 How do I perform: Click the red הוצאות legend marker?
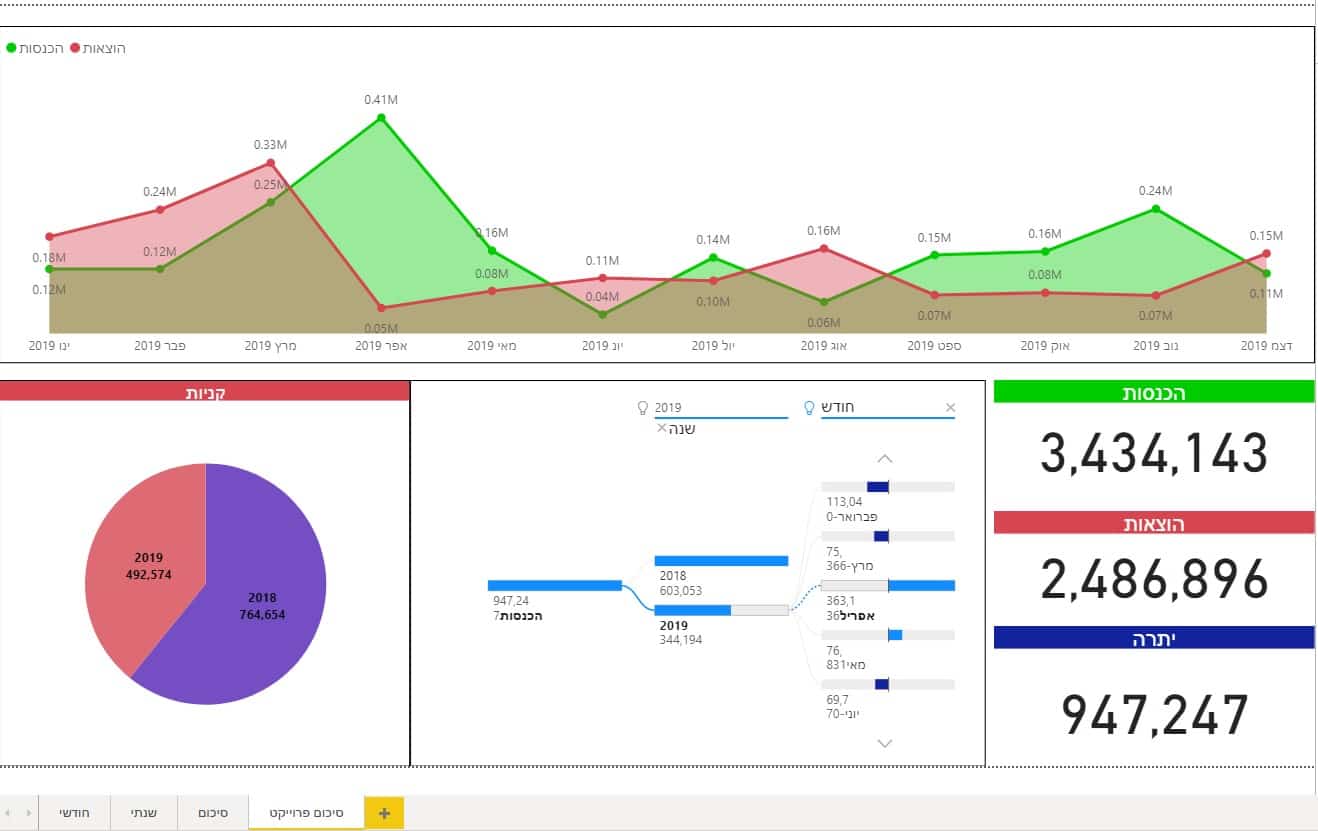[74, 48]
